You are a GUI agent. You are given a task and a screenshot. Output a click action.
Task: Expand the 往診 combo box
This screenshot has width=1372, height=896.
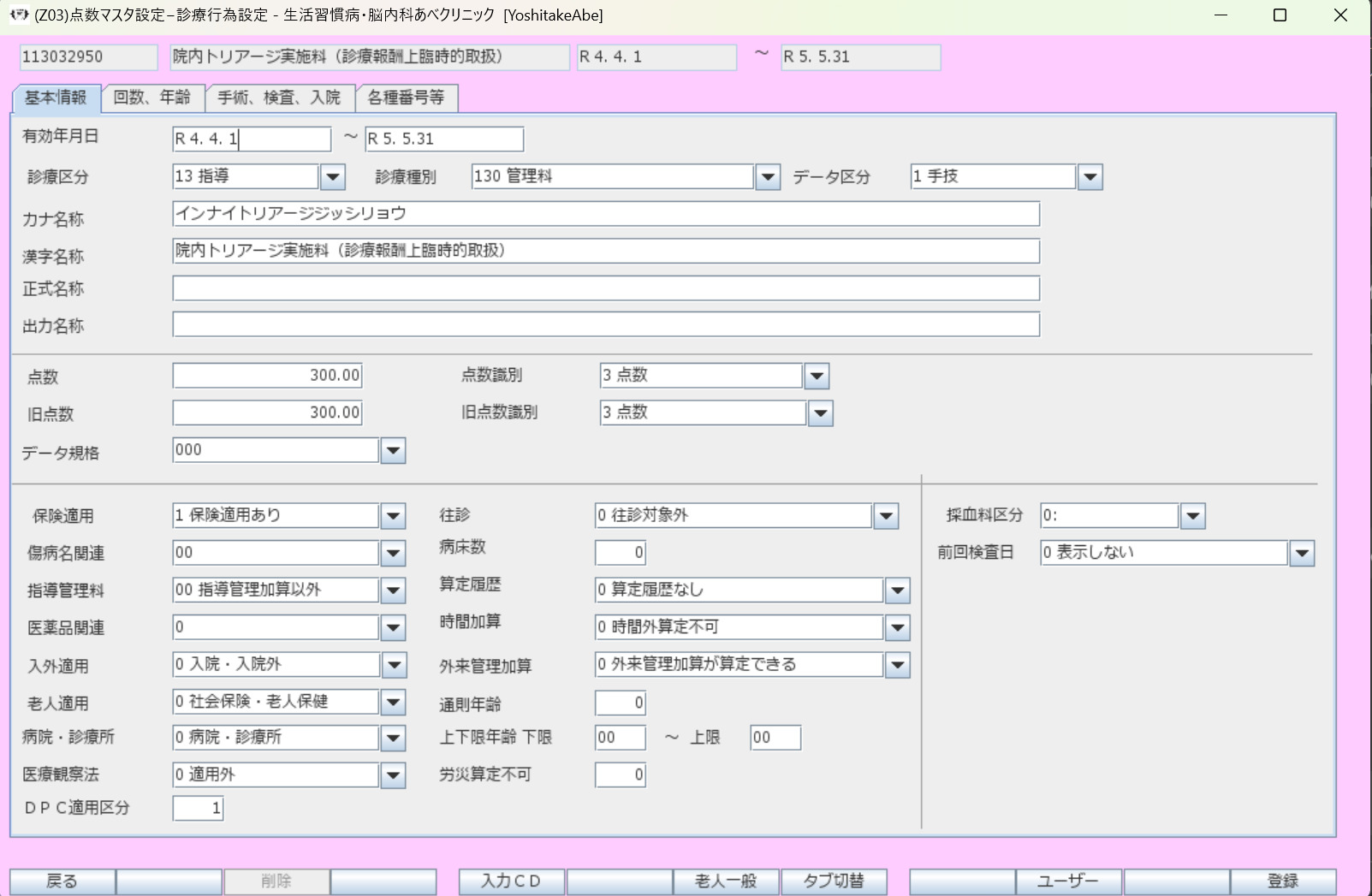coord(886,516)
